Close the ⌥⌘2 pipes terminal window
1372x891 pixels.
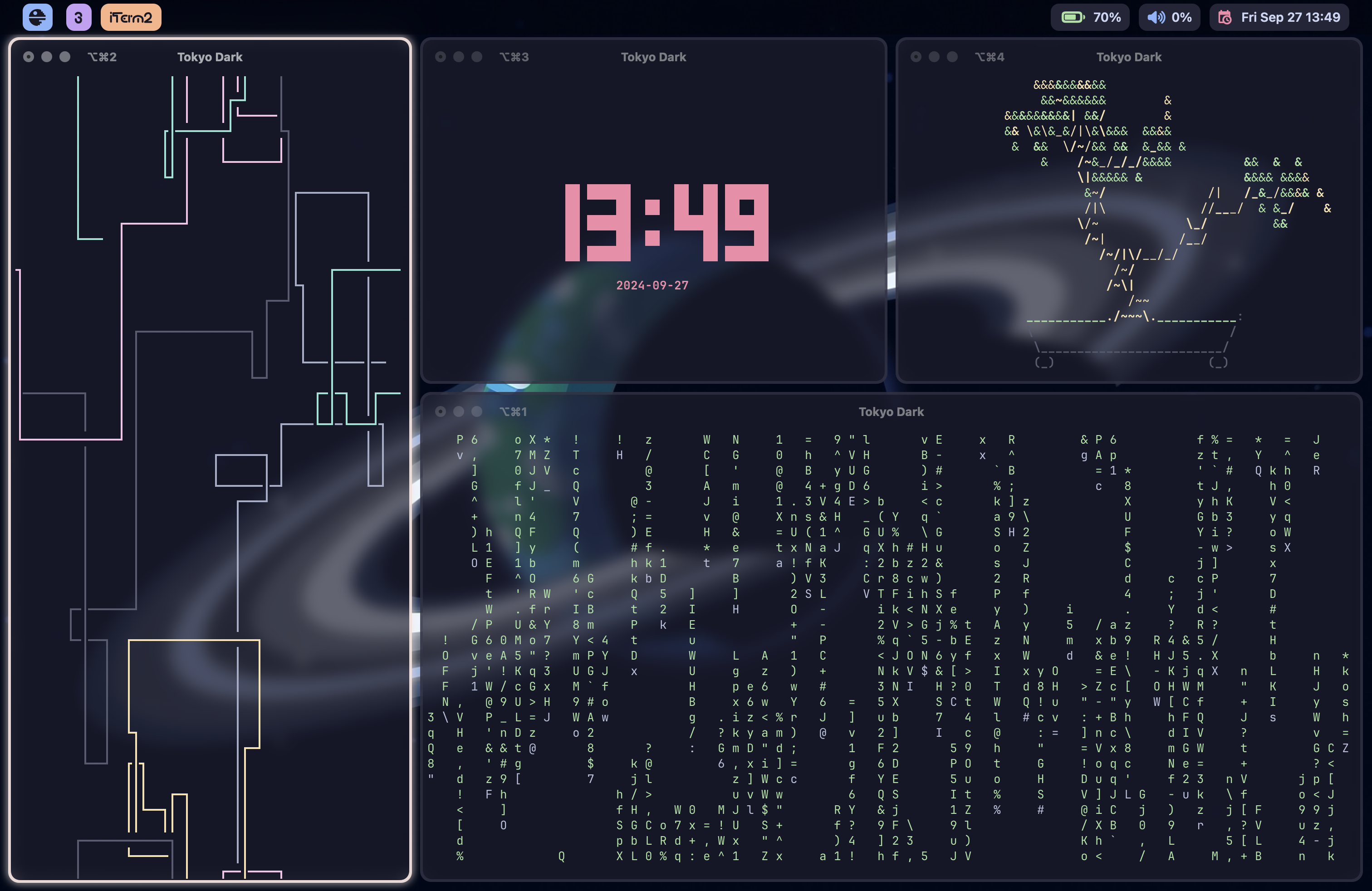28,56
